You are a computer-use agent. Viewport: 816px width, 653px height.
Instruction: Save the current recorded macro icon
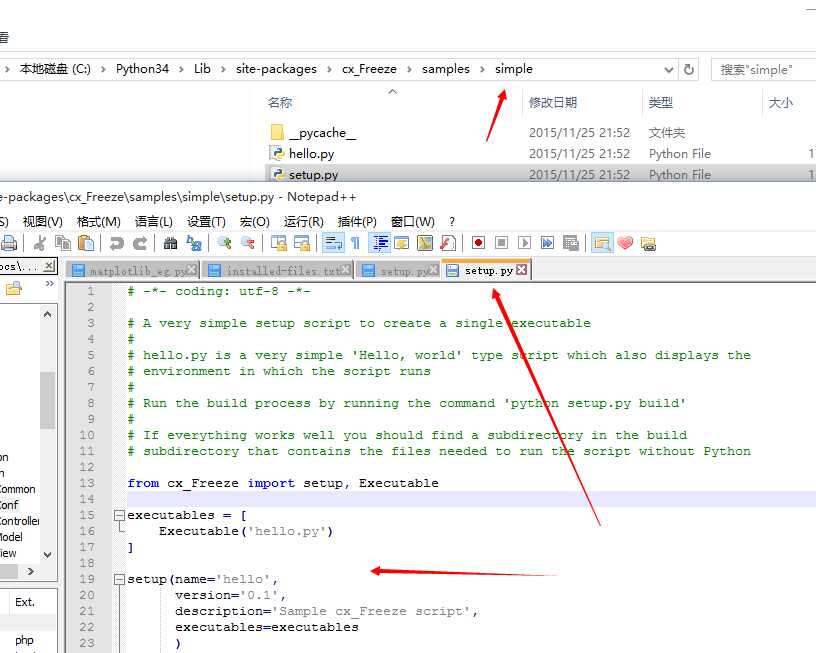570,243
